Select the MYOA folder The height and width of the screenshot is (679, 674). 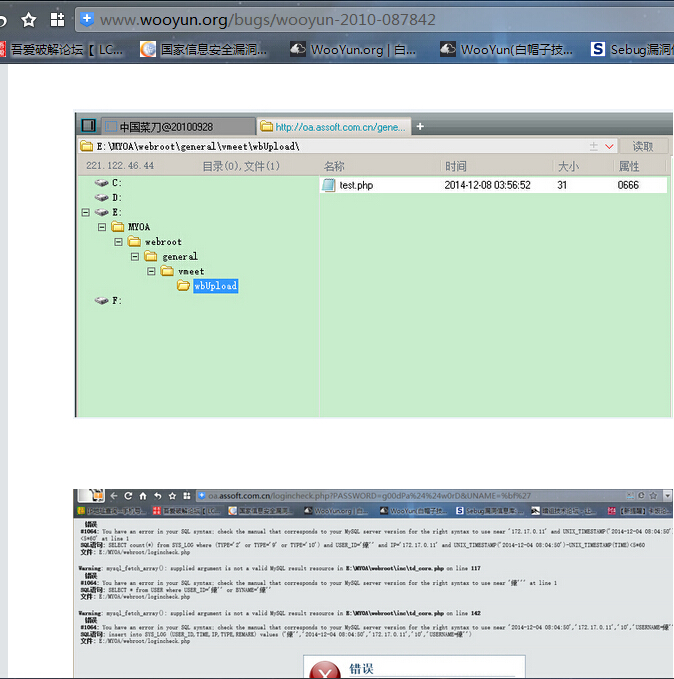(131, 227)
